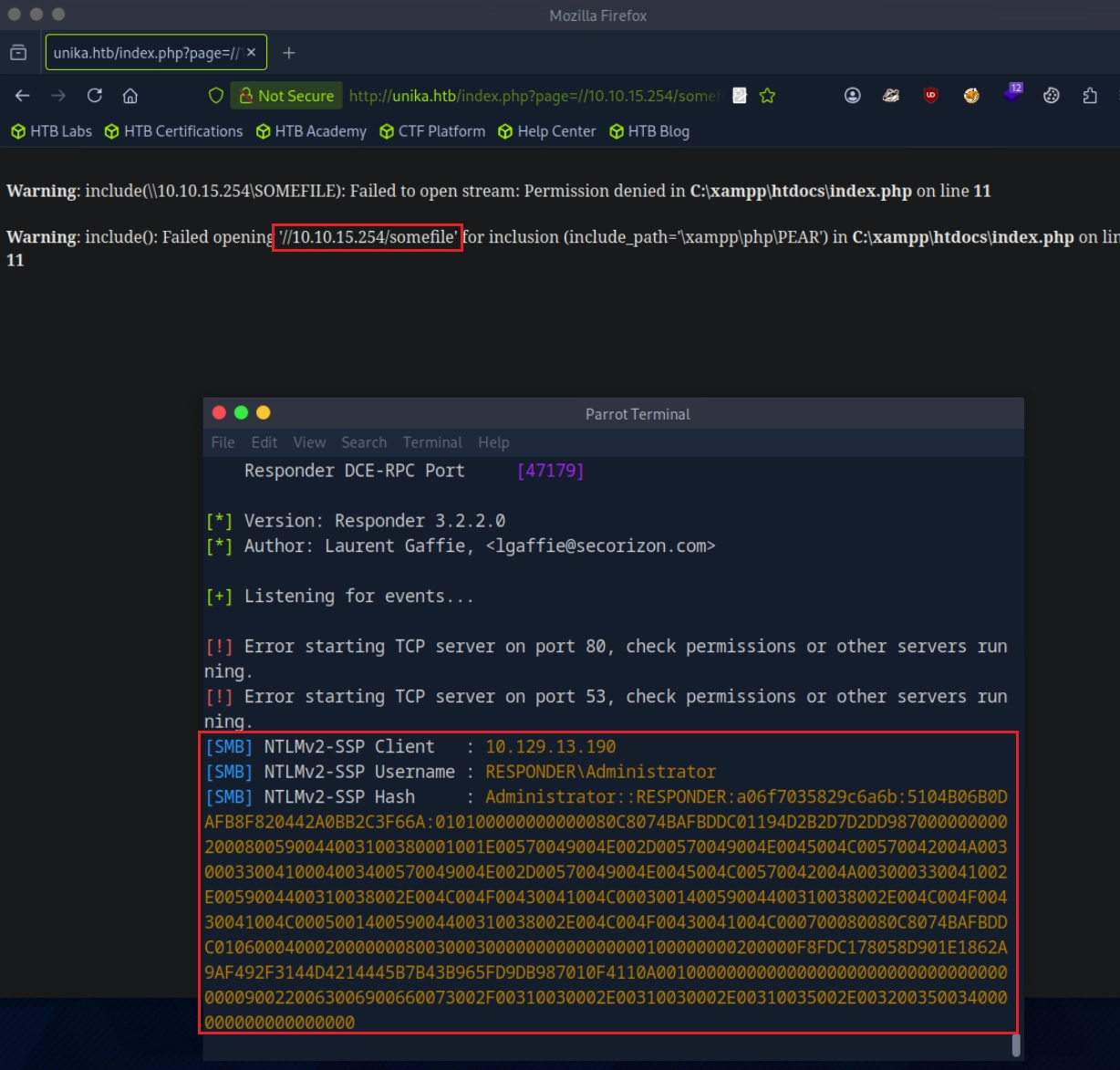
Task: Open the Terminal menu in Parrot Terminal
Action: [x=432, y=442]
